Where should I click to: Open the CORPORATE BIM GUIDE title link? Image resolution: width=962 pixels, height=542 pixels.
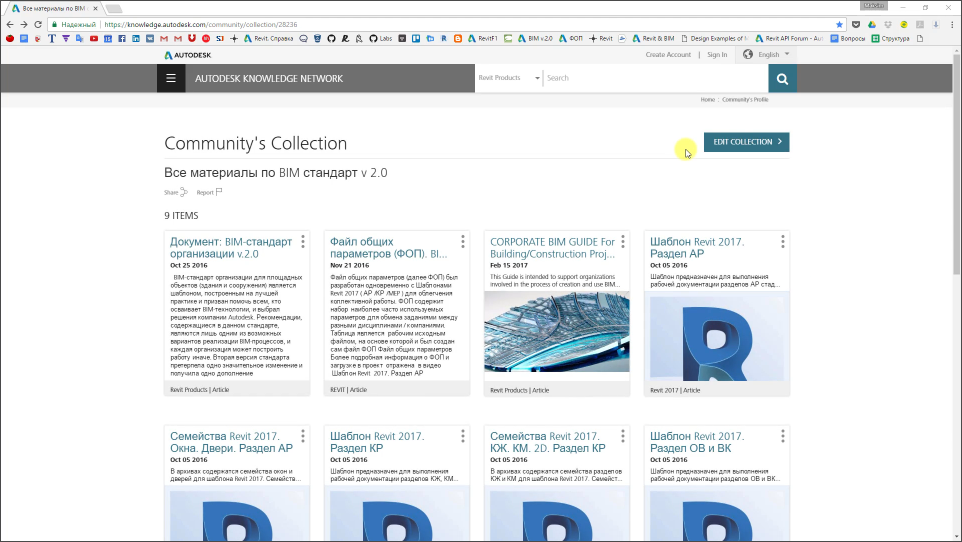(x=552, y=248)
